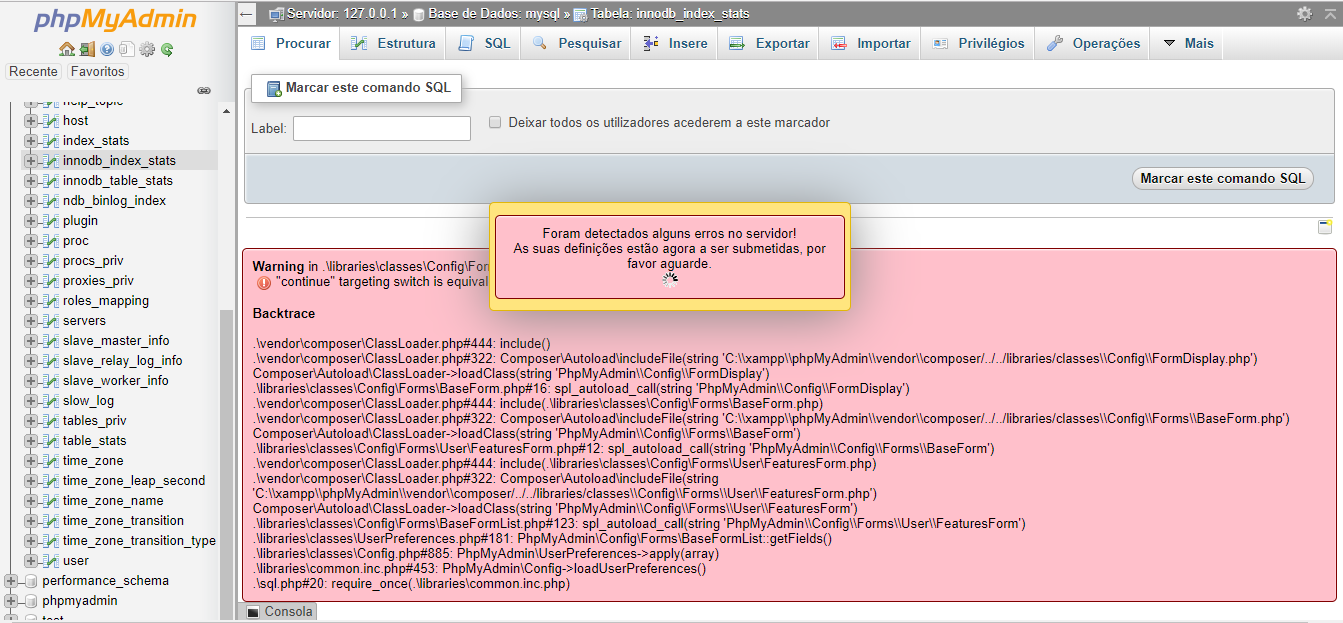
Task: Switch to the Estrutura tab
Action: (x=392, y=43)
